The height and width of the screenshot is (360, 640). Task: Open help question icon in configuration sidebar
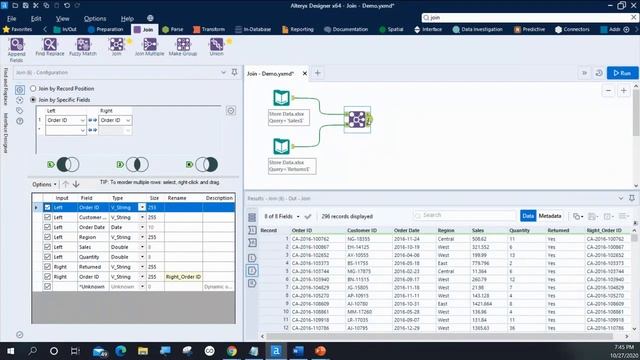(x=20, y=121)
